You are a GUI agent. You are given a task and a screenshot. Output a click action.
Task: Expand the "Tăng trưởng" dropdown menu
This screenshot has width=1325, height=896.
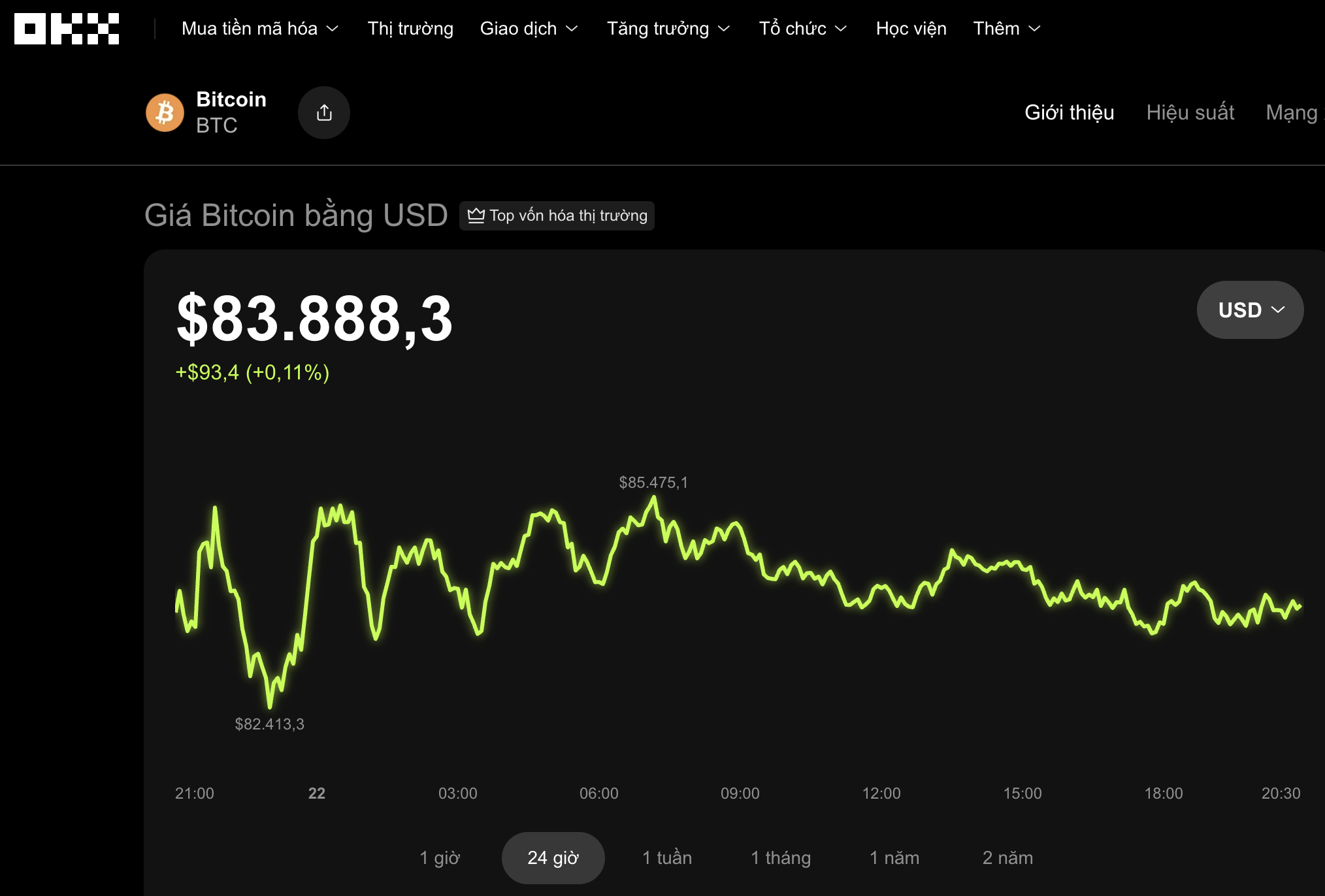[x=668, y=29]
